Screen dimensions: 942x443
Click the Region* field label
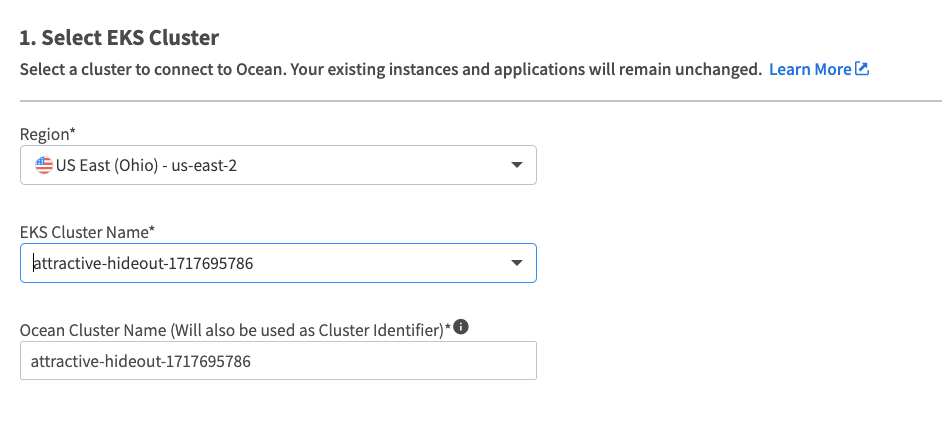(48, 134)
